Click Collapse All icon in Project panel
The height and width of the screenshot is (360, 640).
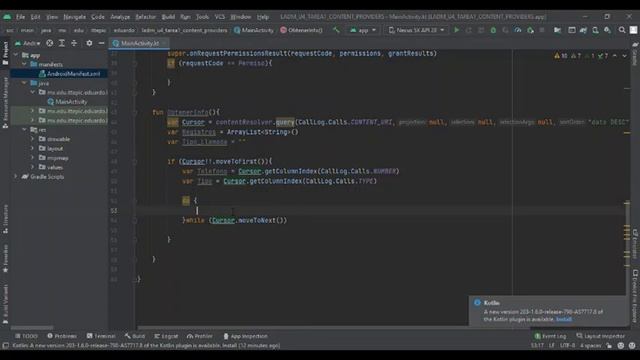[74, 43]
